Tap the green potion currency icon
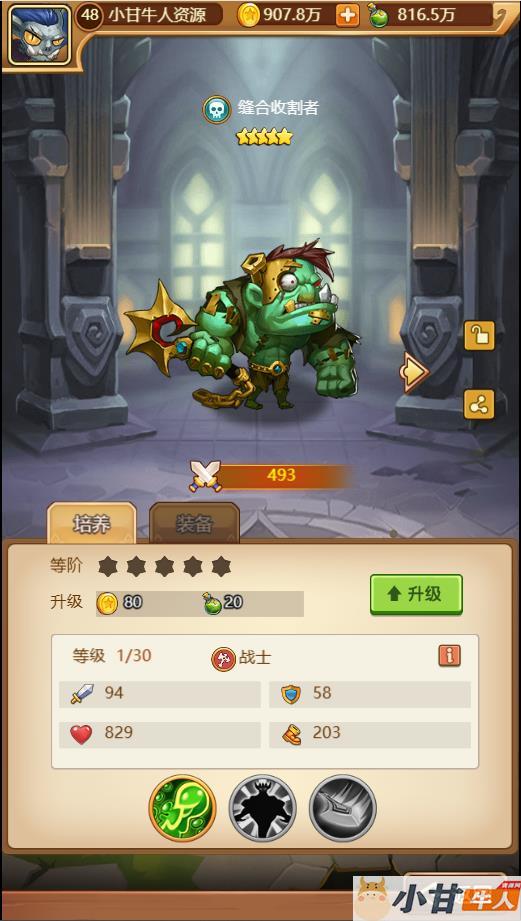 (378, 15)
